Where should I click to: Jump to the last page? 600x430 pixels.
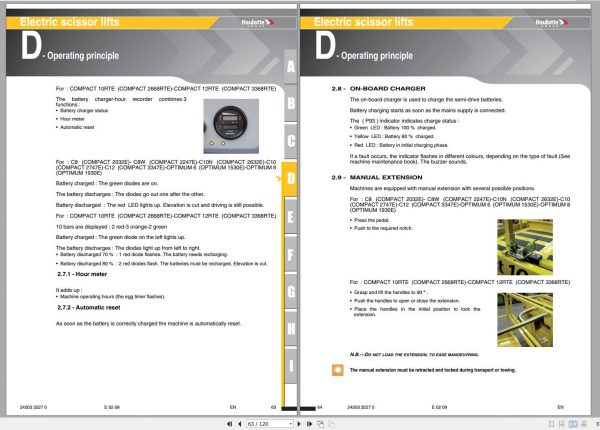coord(309,424)
